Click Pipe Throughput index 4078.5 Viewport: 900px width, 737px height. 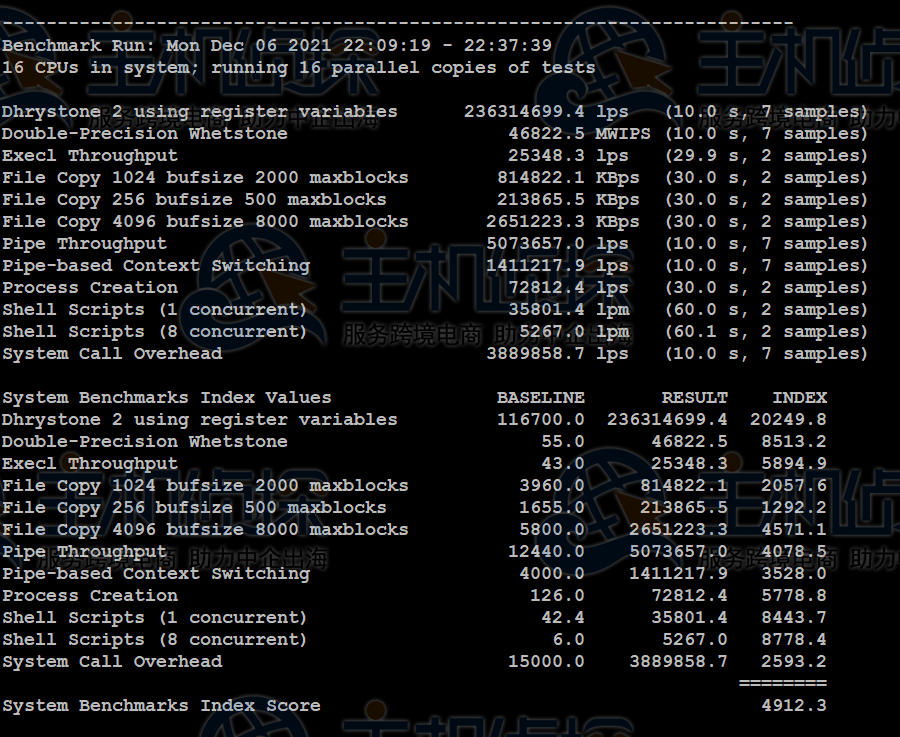point(794,552)
